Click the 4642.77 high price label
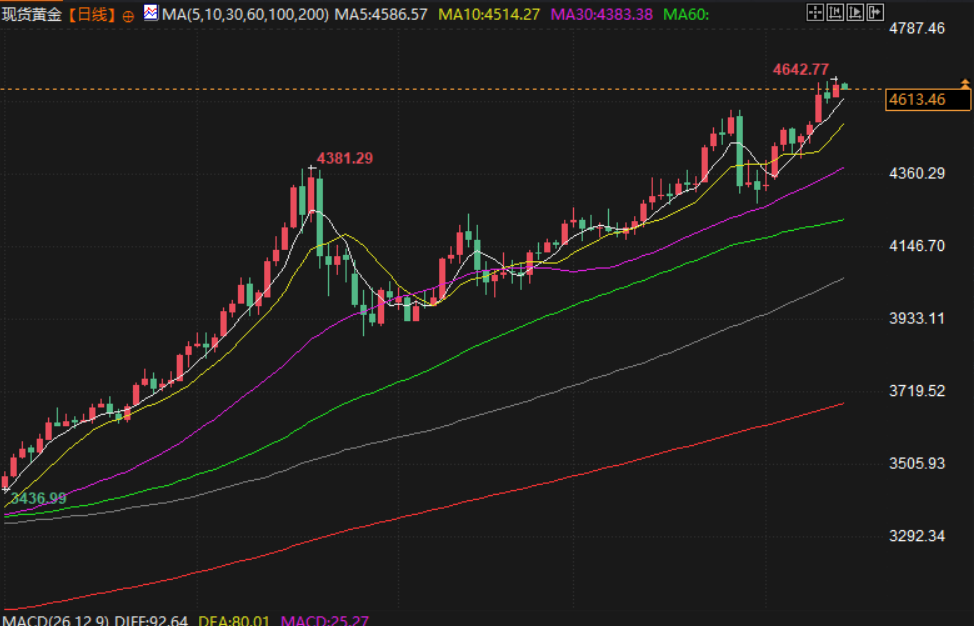Viewport: 974px width, 626px height. coord(801,70)
